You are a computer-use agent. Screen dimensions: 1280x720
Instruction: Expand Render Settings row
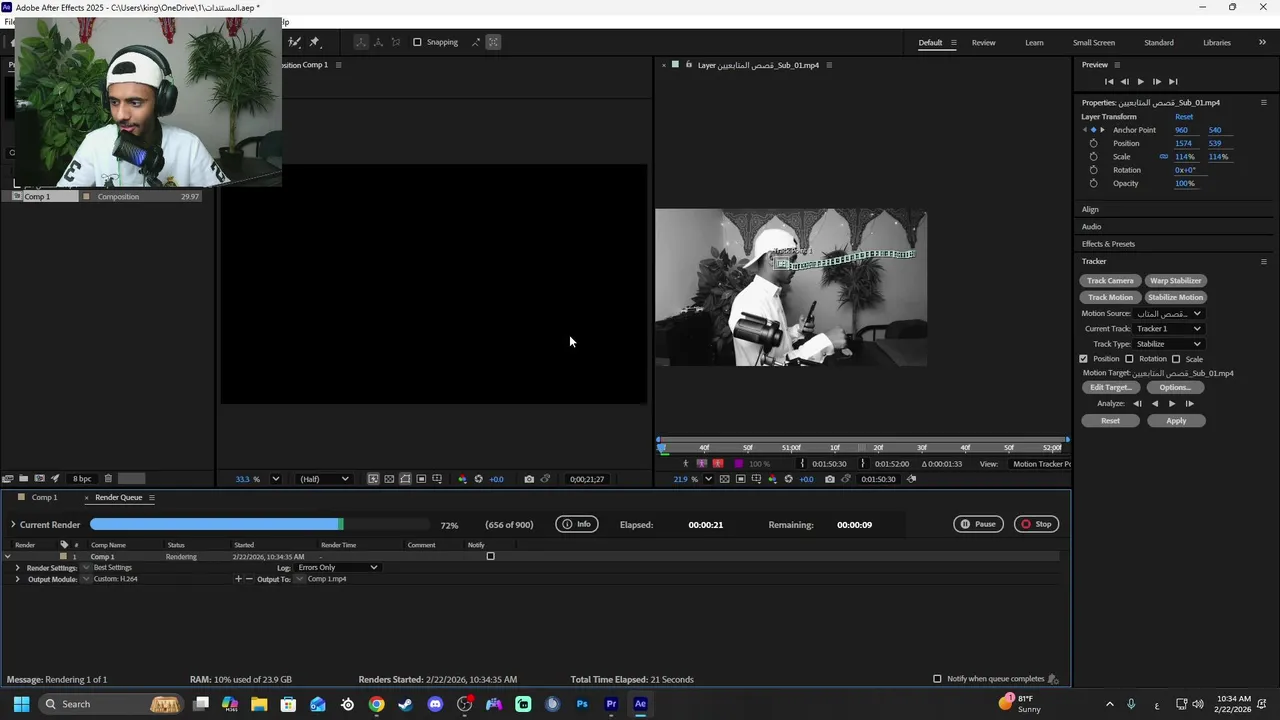(17, 568)
